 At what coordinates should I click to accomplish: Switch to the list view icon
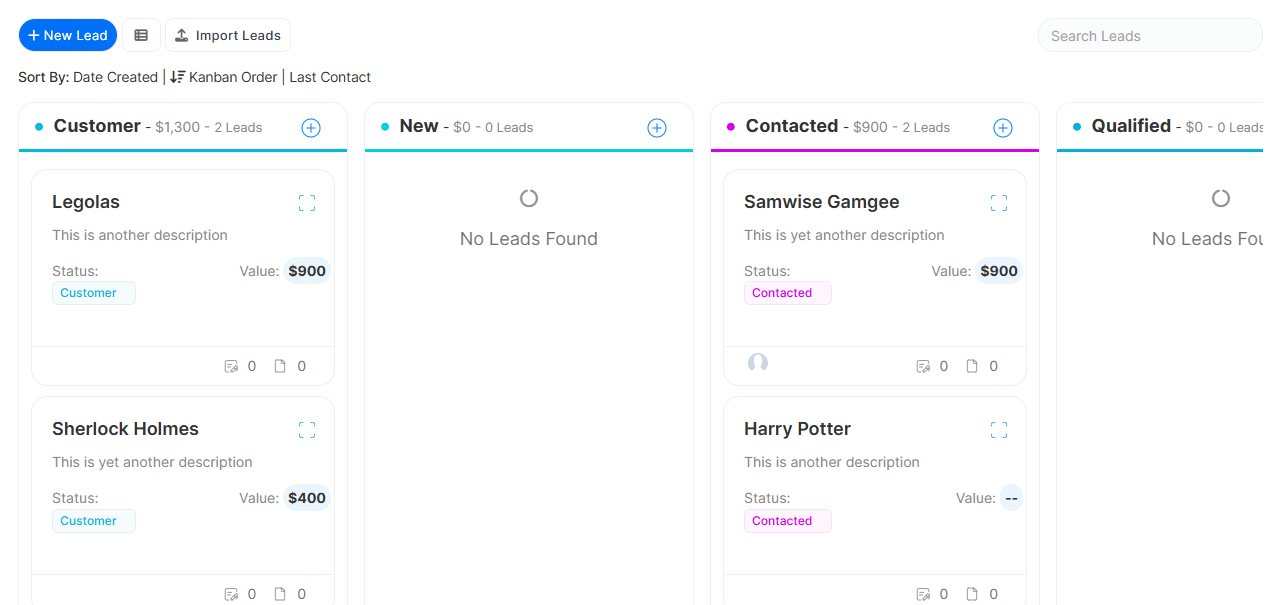coord(141,35)
